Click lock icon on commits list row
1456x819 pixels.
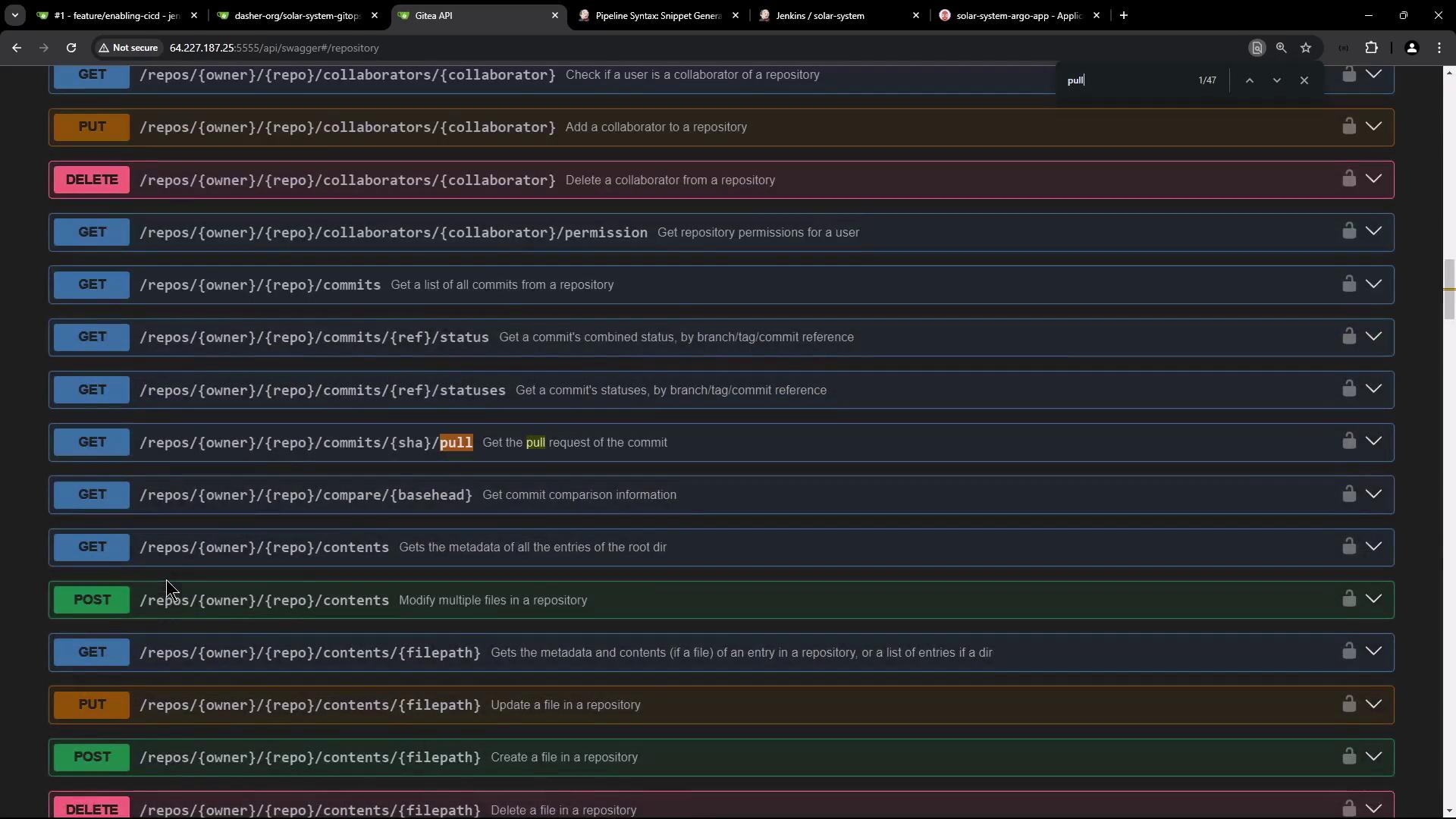[x=1348, y=284]
